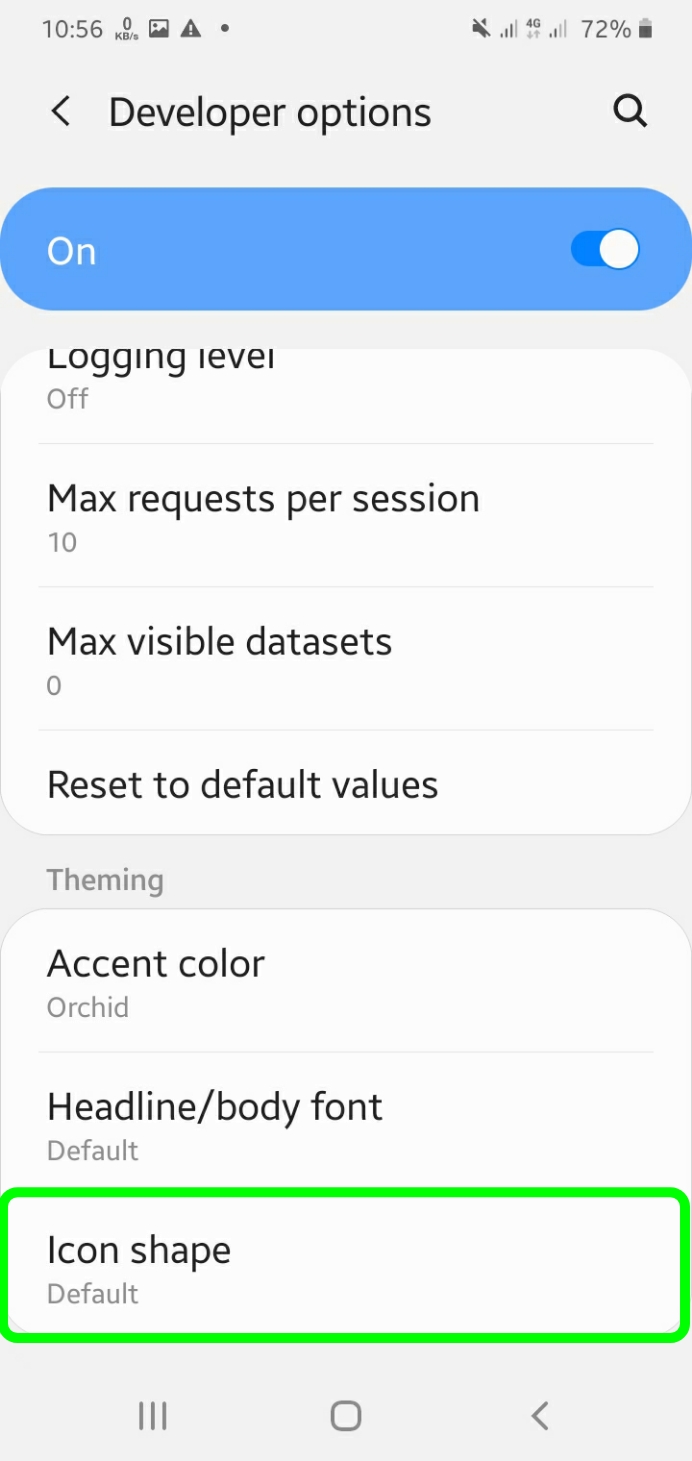This screenshot has width=692, height=1461.
Task: Tap the recent apps navigation button
Action: pyautogui.click(x=153, y=1415)
